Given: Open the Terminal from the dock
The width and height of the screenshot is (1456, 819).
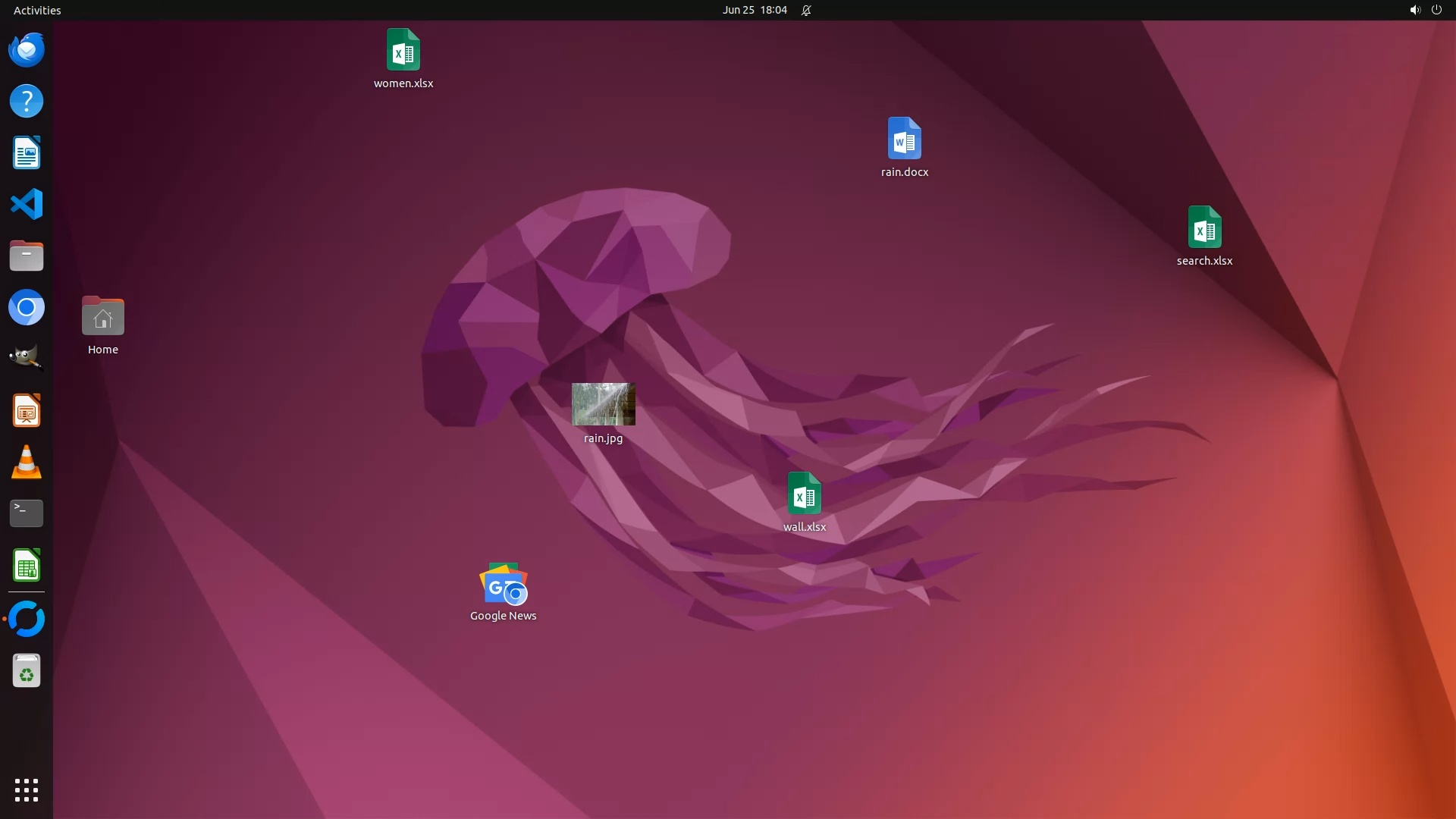Looking at the screenshot, I should [27, 513].
